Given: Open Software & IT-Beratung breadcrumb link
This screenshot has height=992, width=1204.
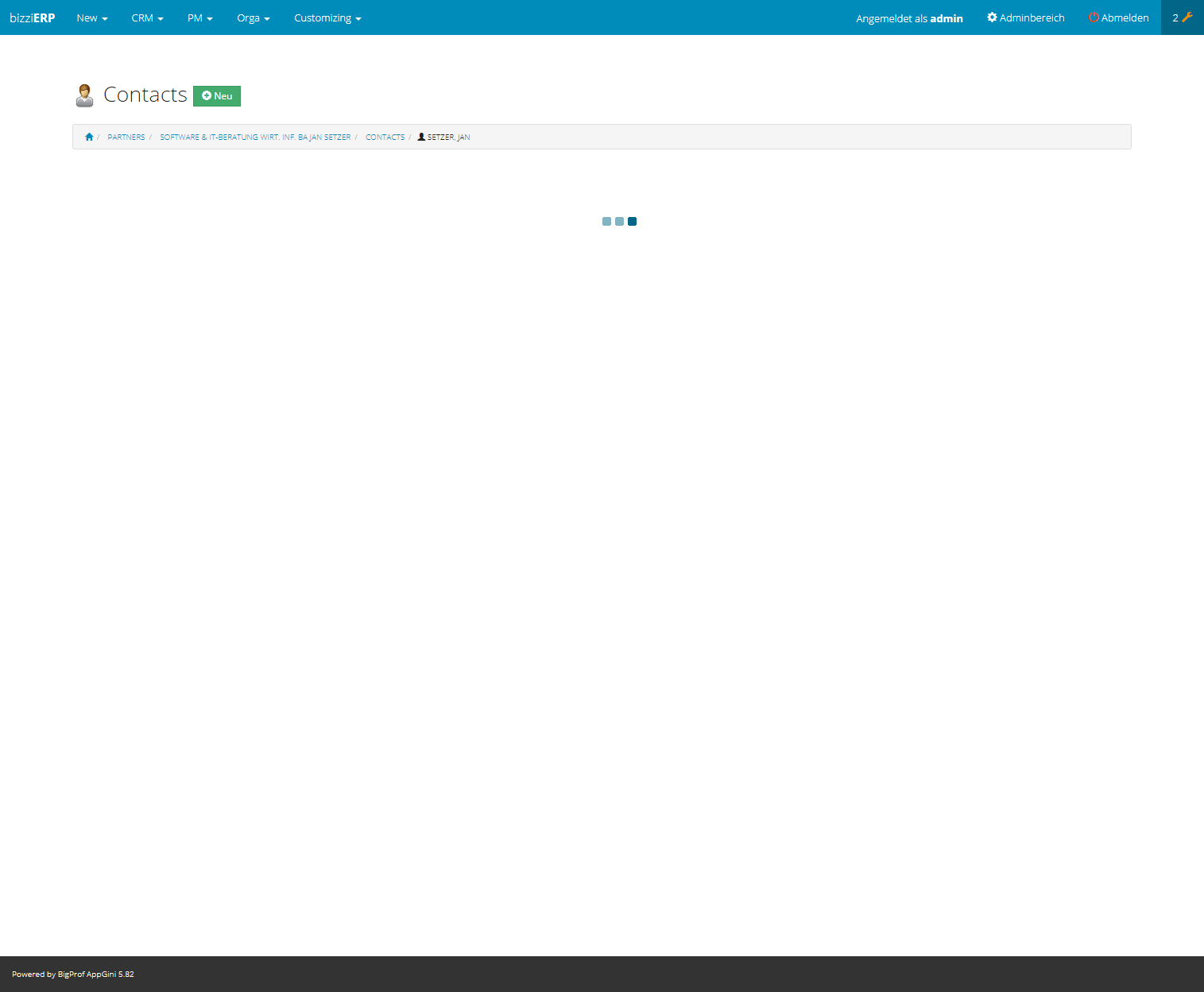Looking at the screenshot, I should pyautogui.click(x=255, y=138).
